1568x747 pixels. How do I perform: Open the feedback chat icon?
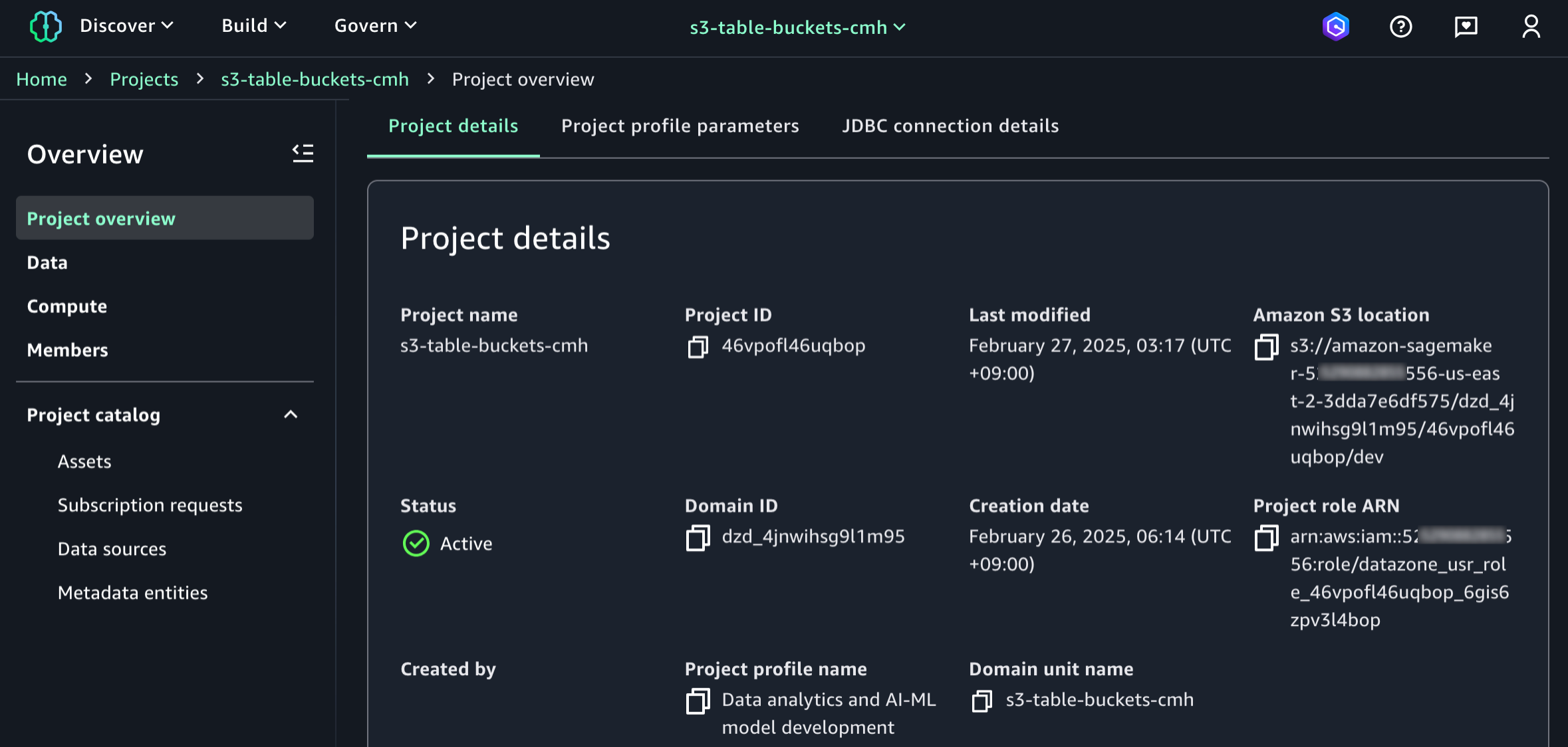1466,27
